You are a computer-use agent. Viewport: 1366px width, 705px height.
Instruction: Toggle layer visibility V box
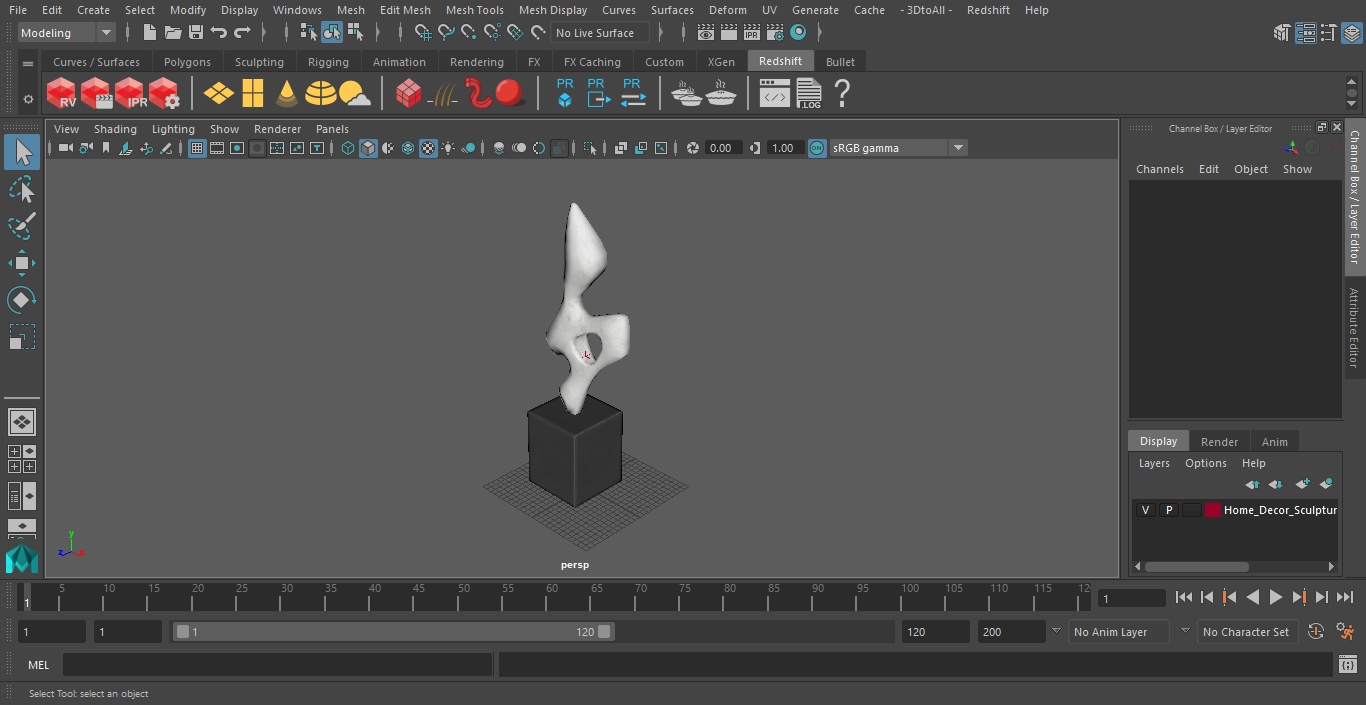[x=1145, y=510]
